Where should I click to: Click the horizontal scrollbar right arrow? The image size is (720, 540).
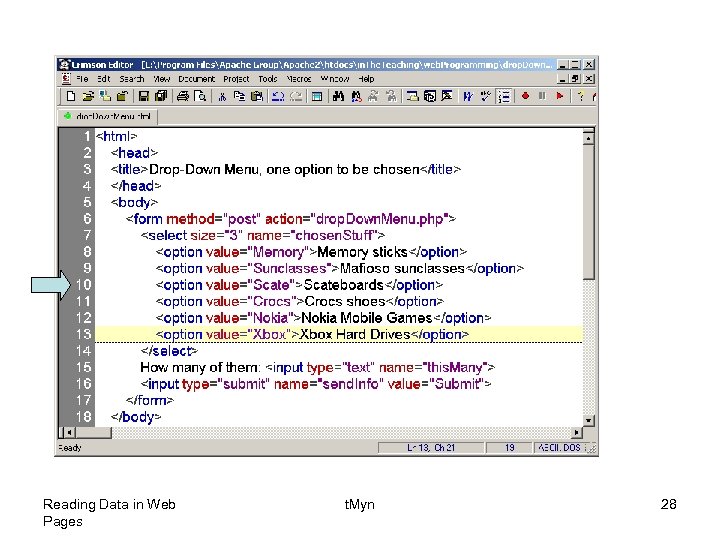(x=577, y=432)
